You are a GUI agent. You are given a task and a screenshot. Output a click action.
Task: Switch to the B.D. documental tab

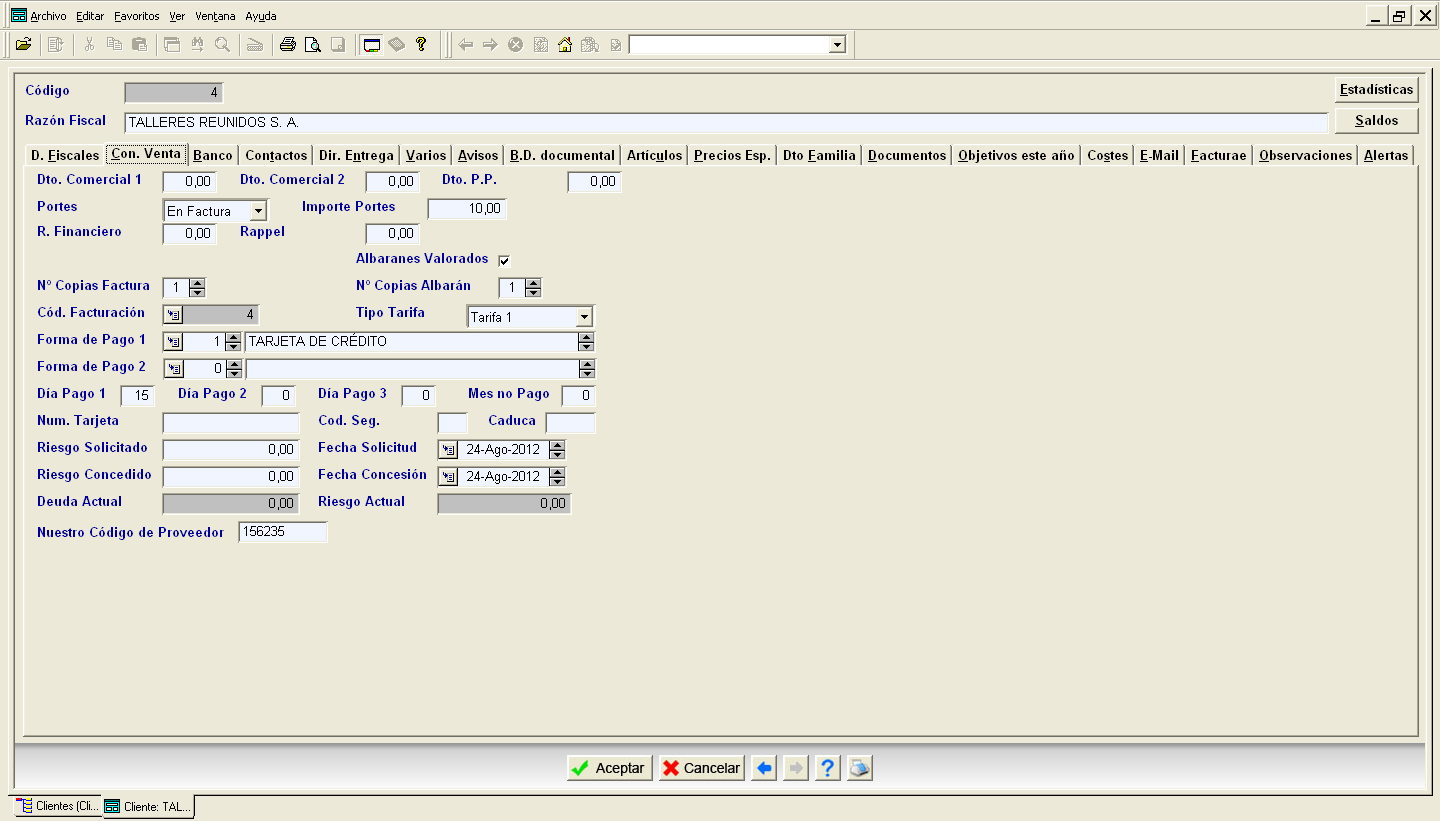[x=562, y=156]
